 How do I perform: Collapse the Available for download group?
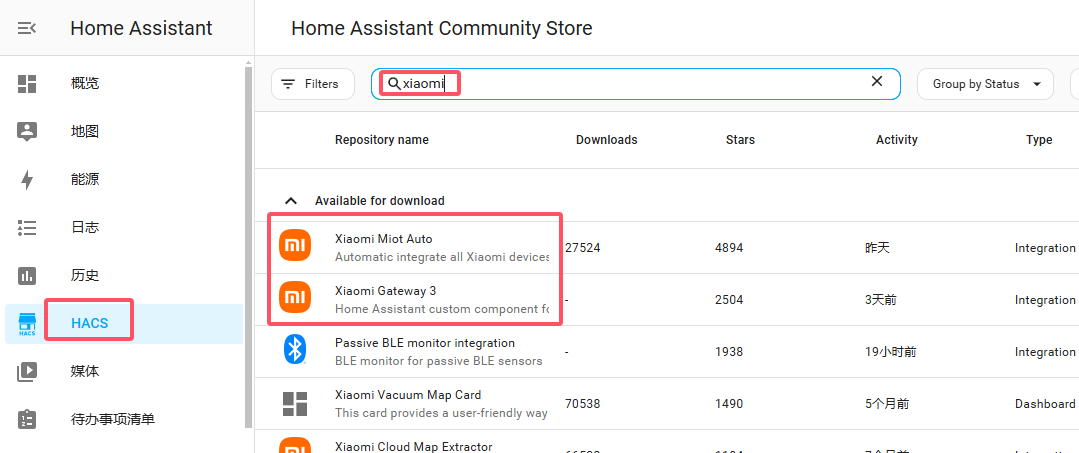pos(291,201)
